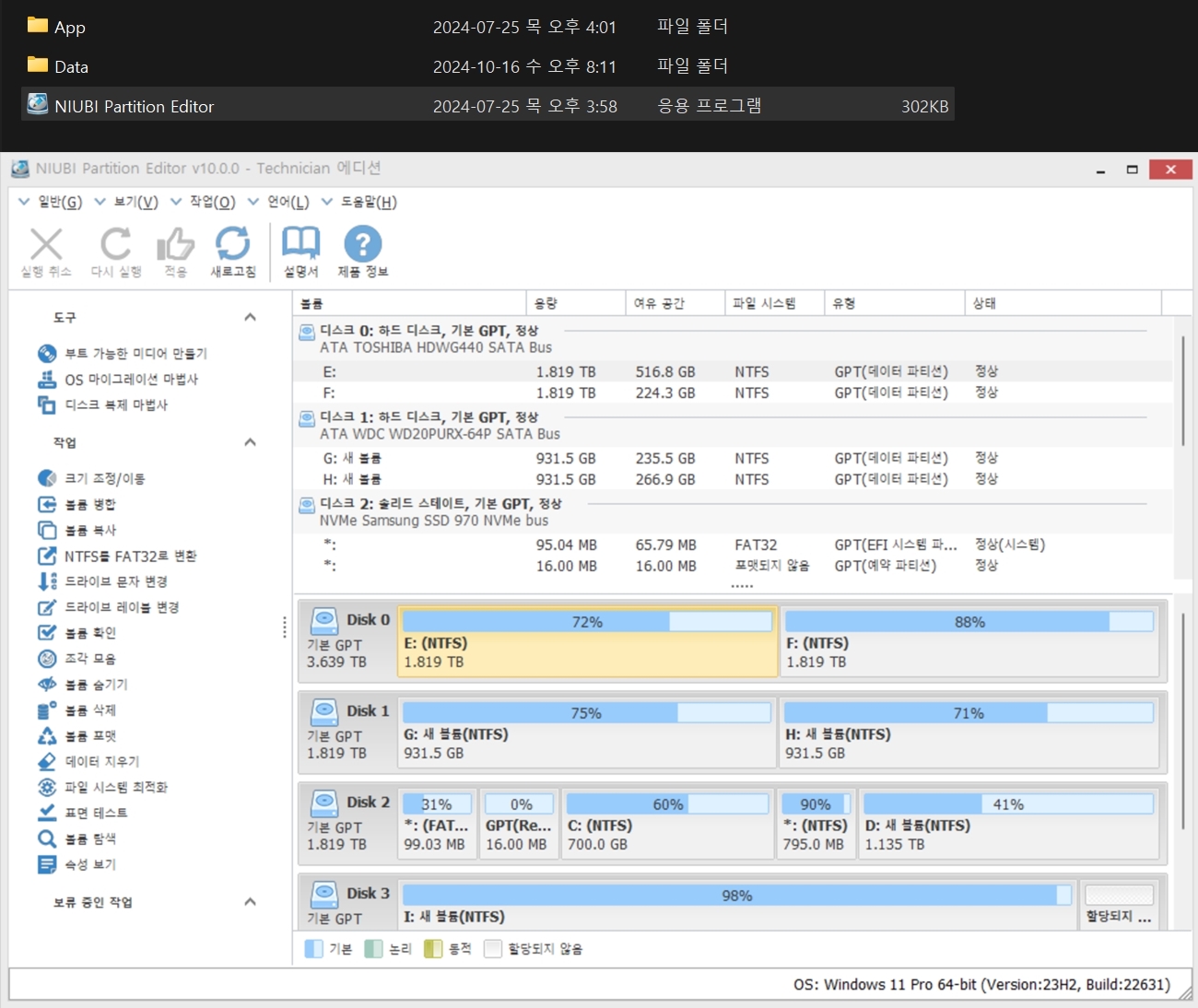Collapse the 작업 section chevron

(250, 442)
